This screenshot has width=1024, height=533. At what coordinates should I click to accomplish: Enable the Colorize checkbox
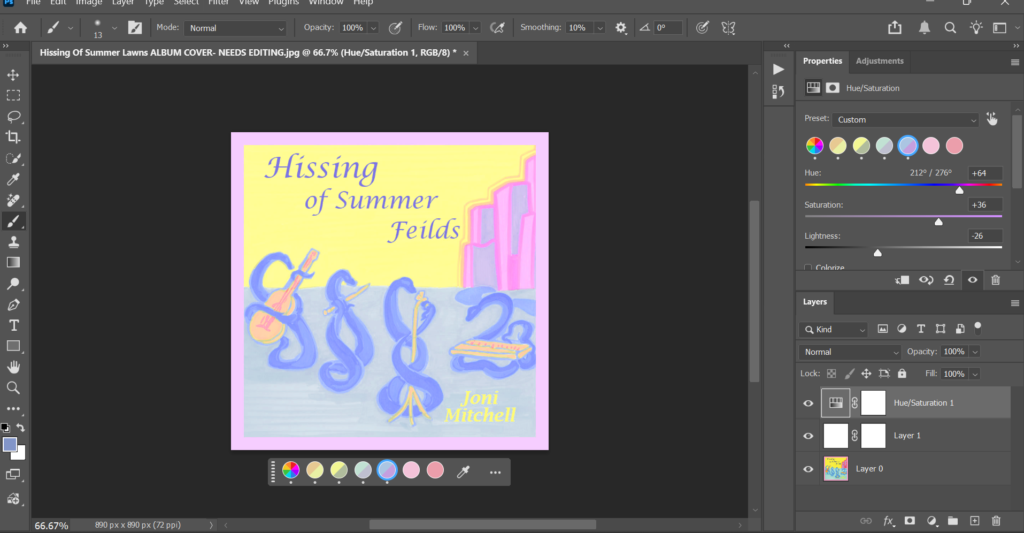point(808,268)
